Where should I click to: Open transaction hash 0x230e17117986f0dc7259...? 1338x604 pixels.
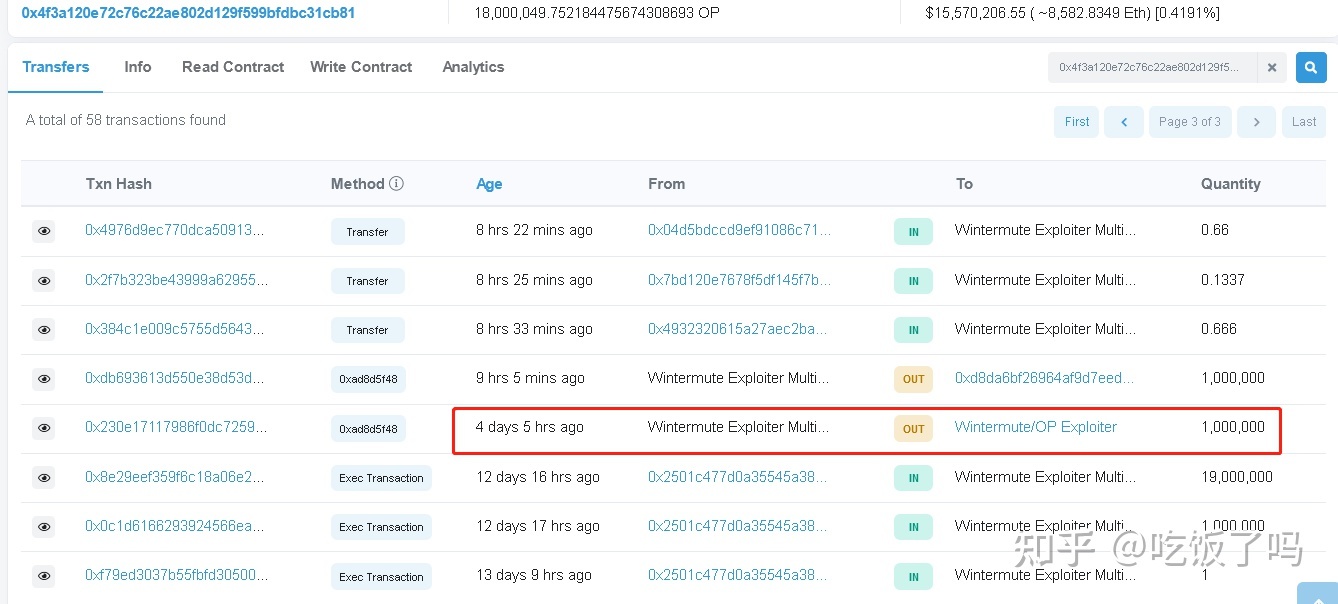pos(175,427)
